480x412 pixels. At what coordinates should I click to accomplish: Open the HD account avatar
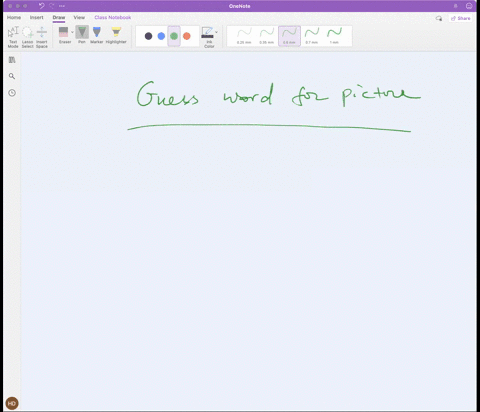12,403
